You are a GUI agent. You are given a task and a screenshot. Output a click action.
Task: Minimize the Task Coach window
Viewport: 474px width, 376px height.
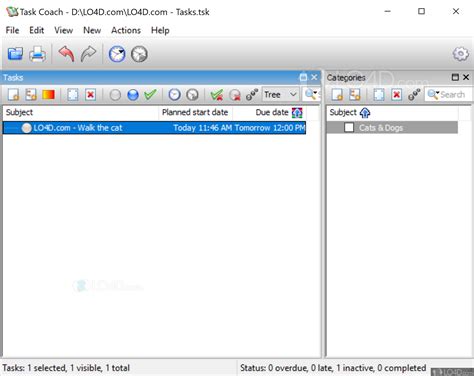[x=387, y=11]
